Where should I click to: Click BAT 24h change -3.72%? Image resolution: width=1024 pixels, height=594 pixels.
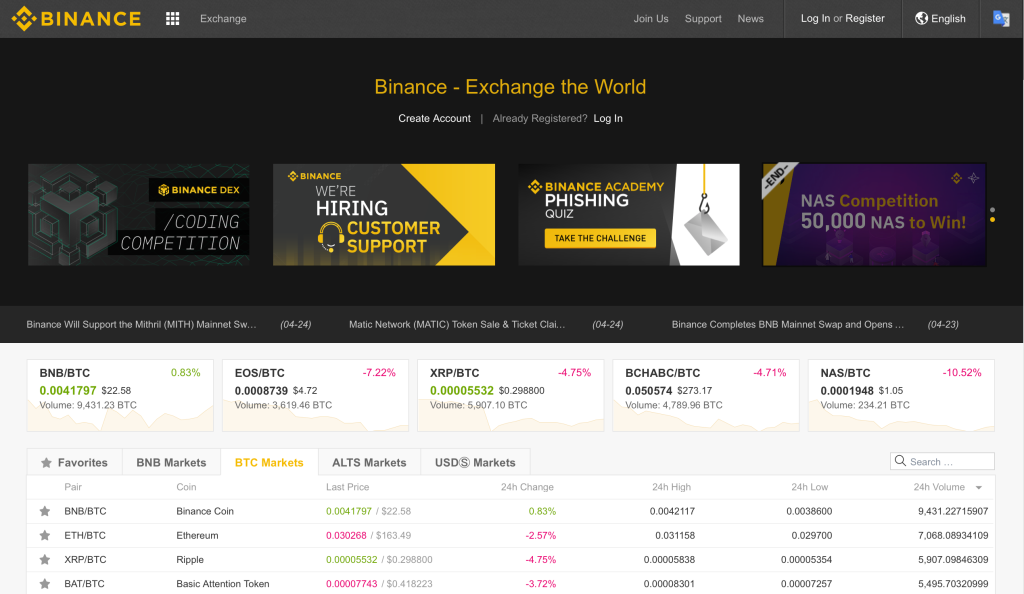(541, 584)
